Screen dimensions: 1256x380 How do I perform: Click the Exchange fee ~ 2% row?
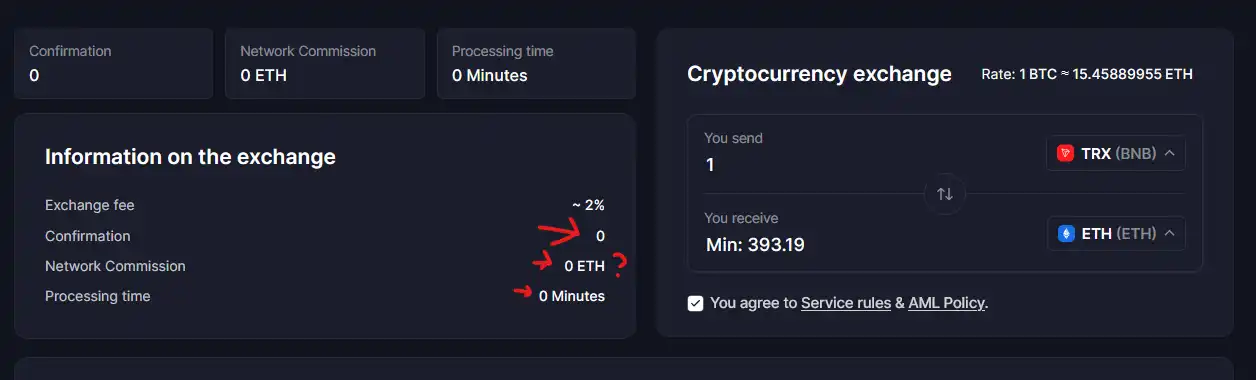tap(325, 205)
